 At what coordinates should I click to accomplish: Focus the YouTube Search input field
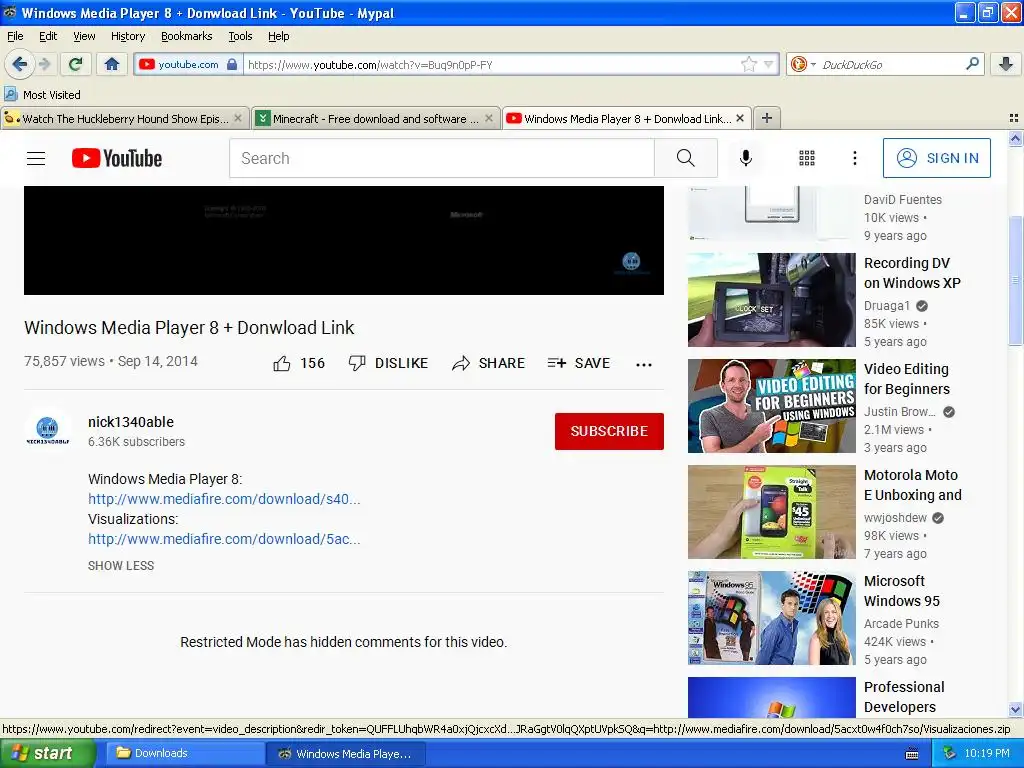[x=441, y=158]
